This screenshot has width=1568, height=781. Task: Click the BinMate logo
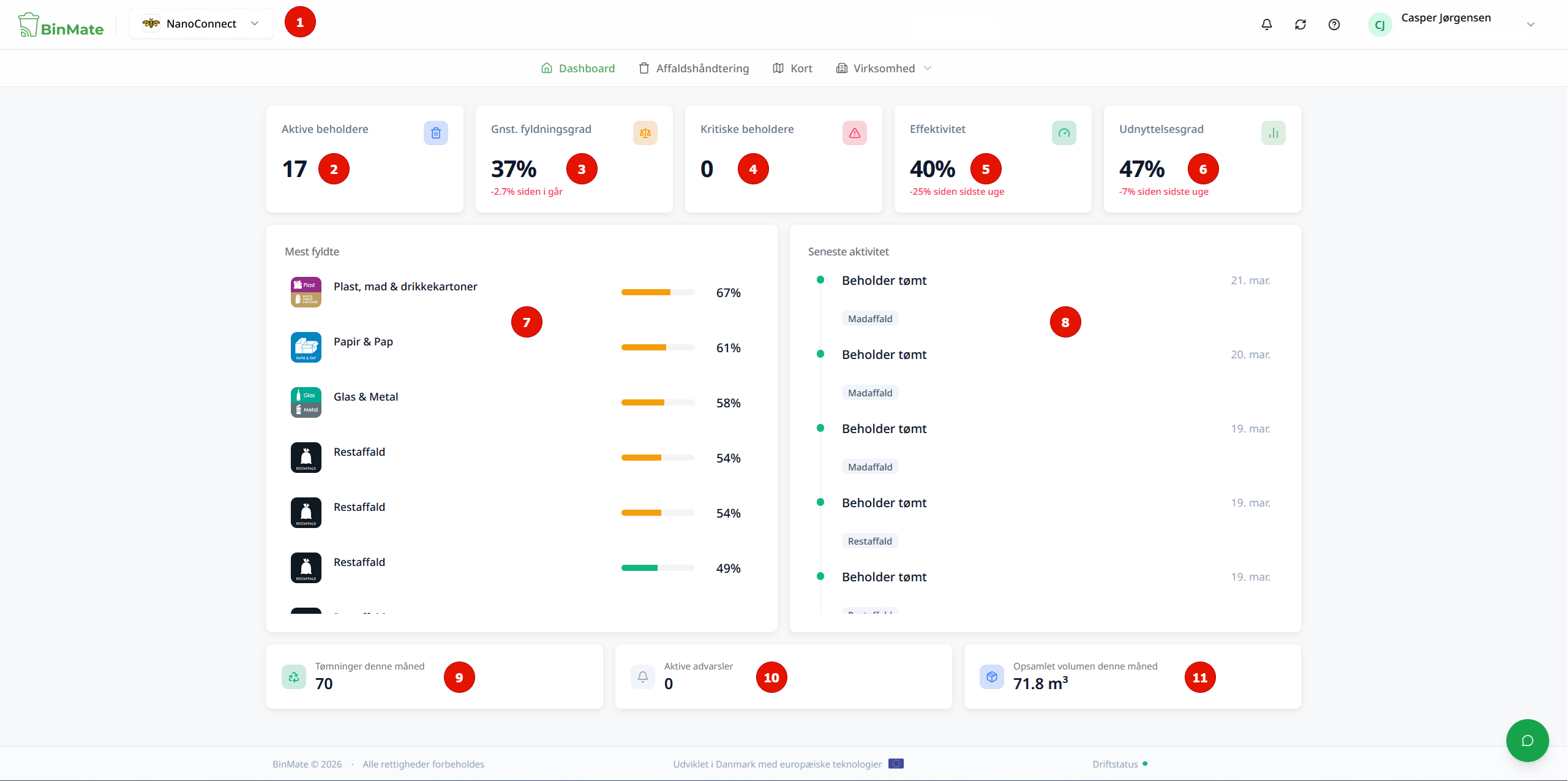pos(61,25)
